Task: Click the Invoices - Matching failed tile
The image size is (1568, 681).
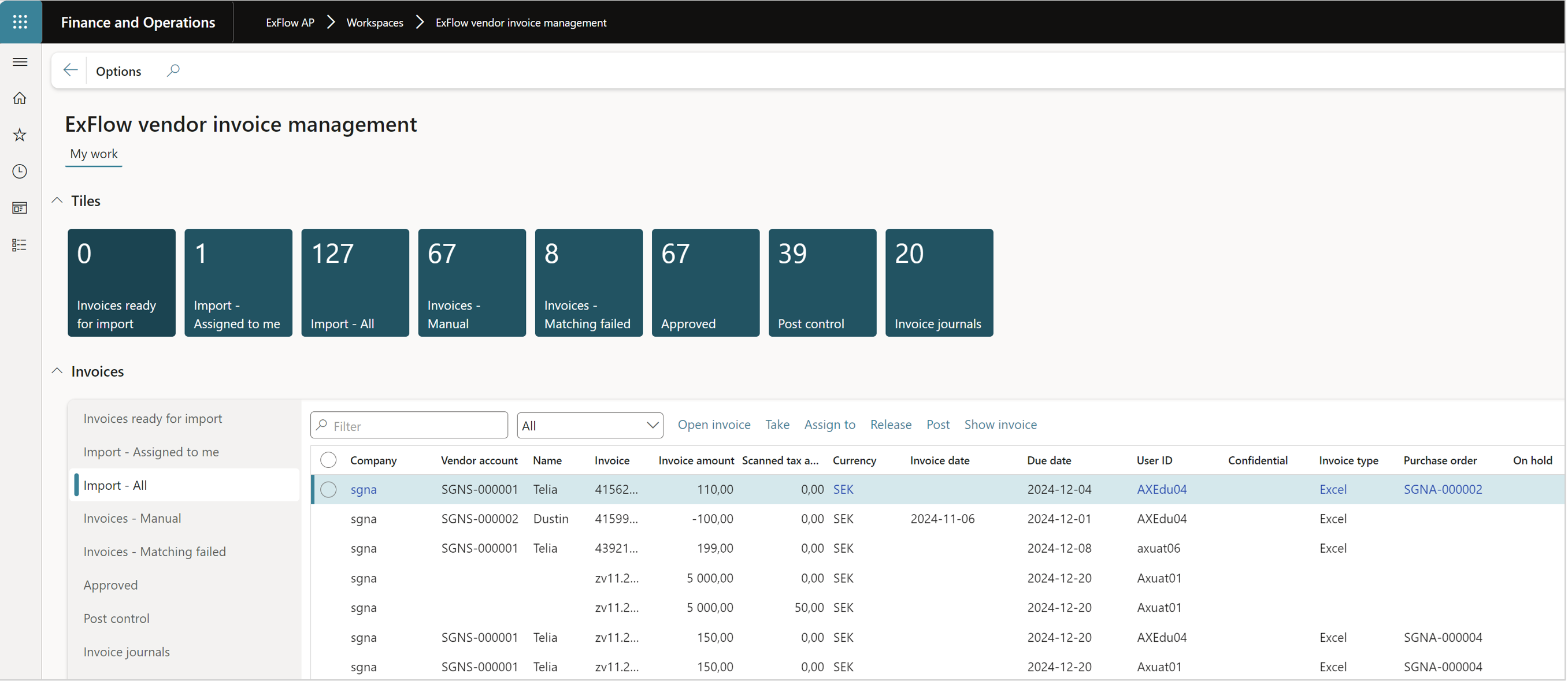Action: [588, 282]
